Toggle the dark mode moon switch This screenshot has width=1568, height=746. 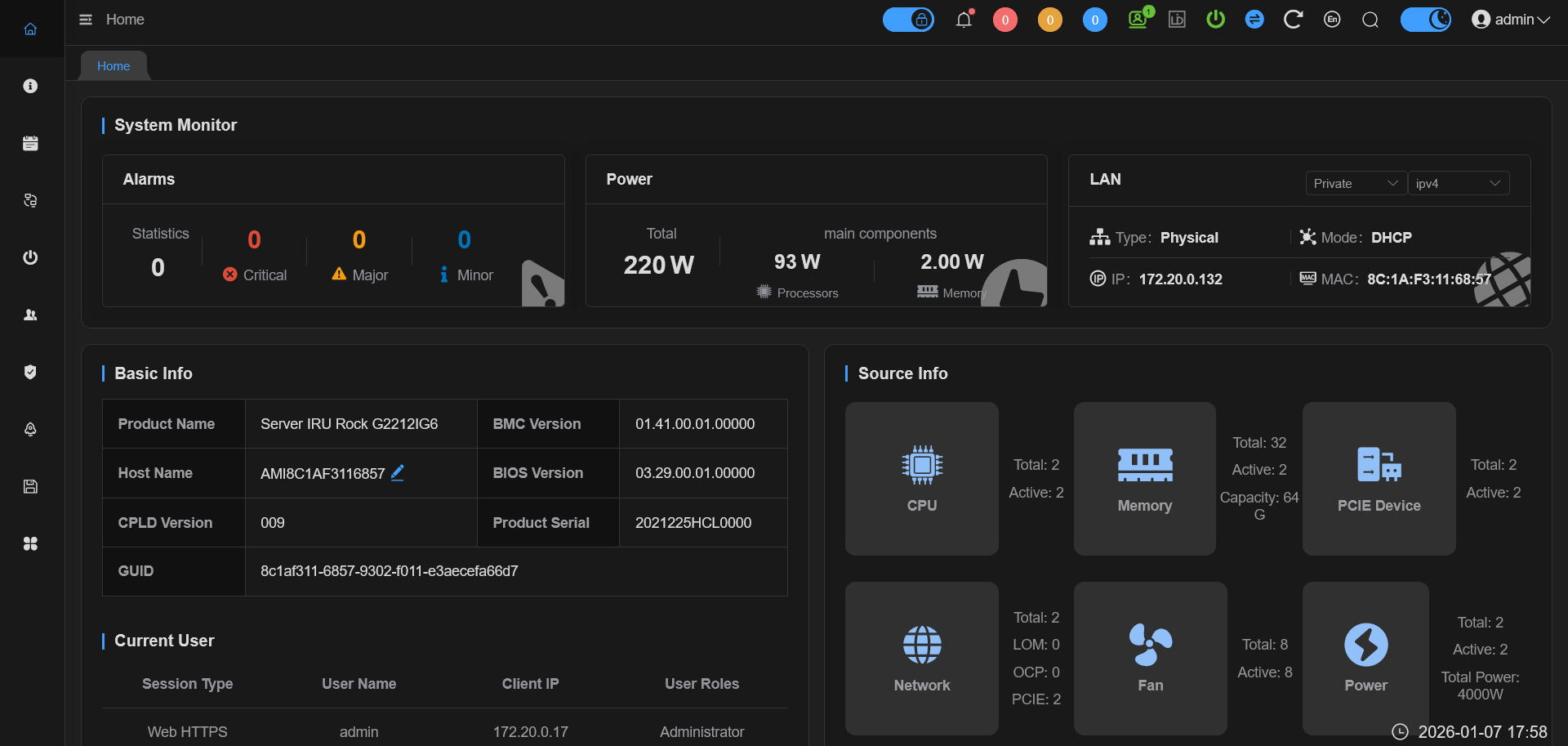[1426, 20]
